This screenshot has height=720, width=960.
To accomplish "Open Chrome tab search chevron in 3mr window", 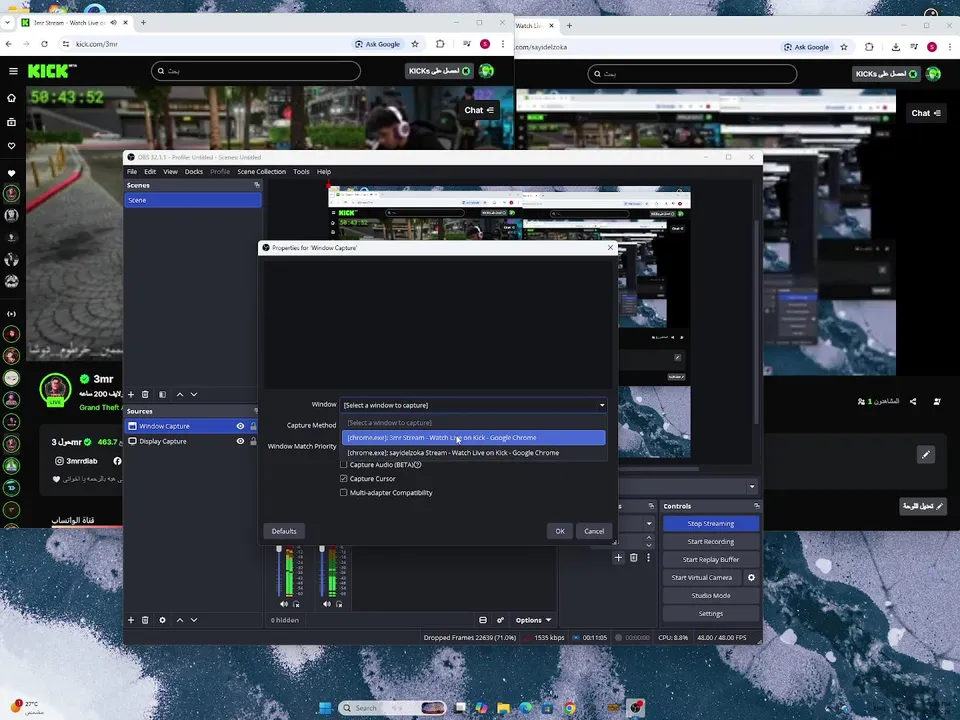I will (7, 23).
